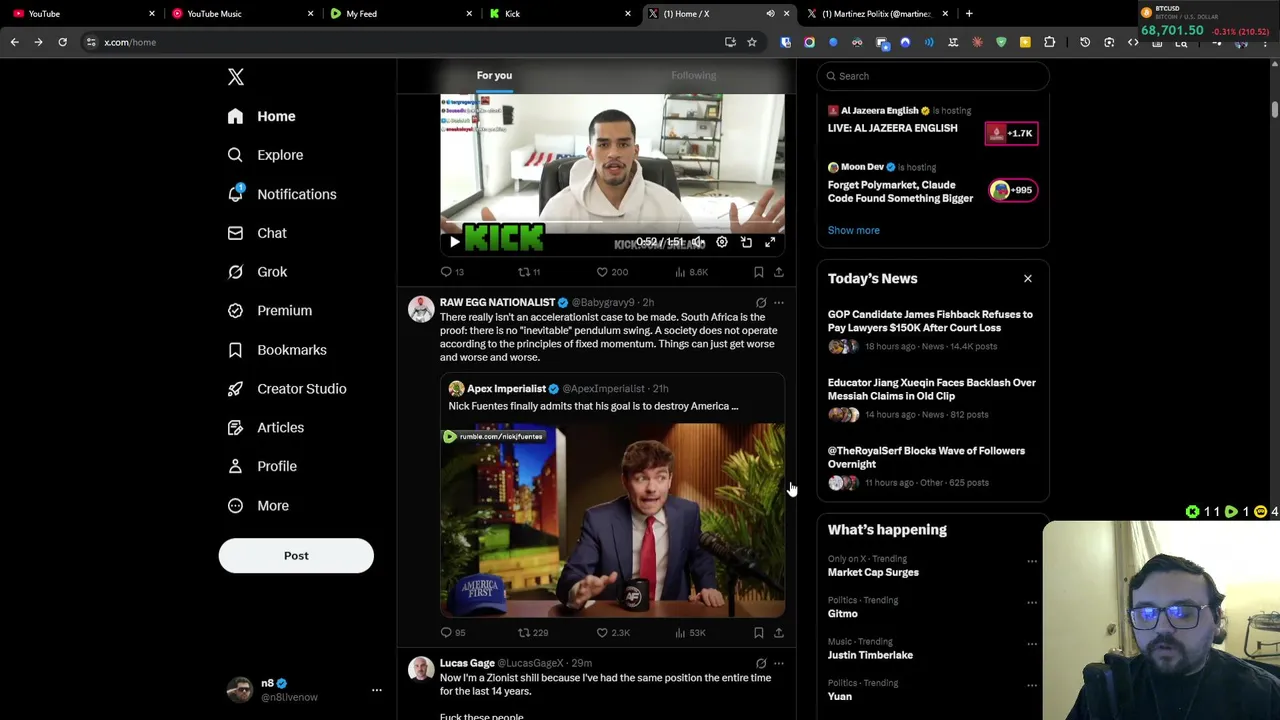This screenshot has height=720, width=1280.
Task: Switch to the For you tab
Action: click(494, 75)
